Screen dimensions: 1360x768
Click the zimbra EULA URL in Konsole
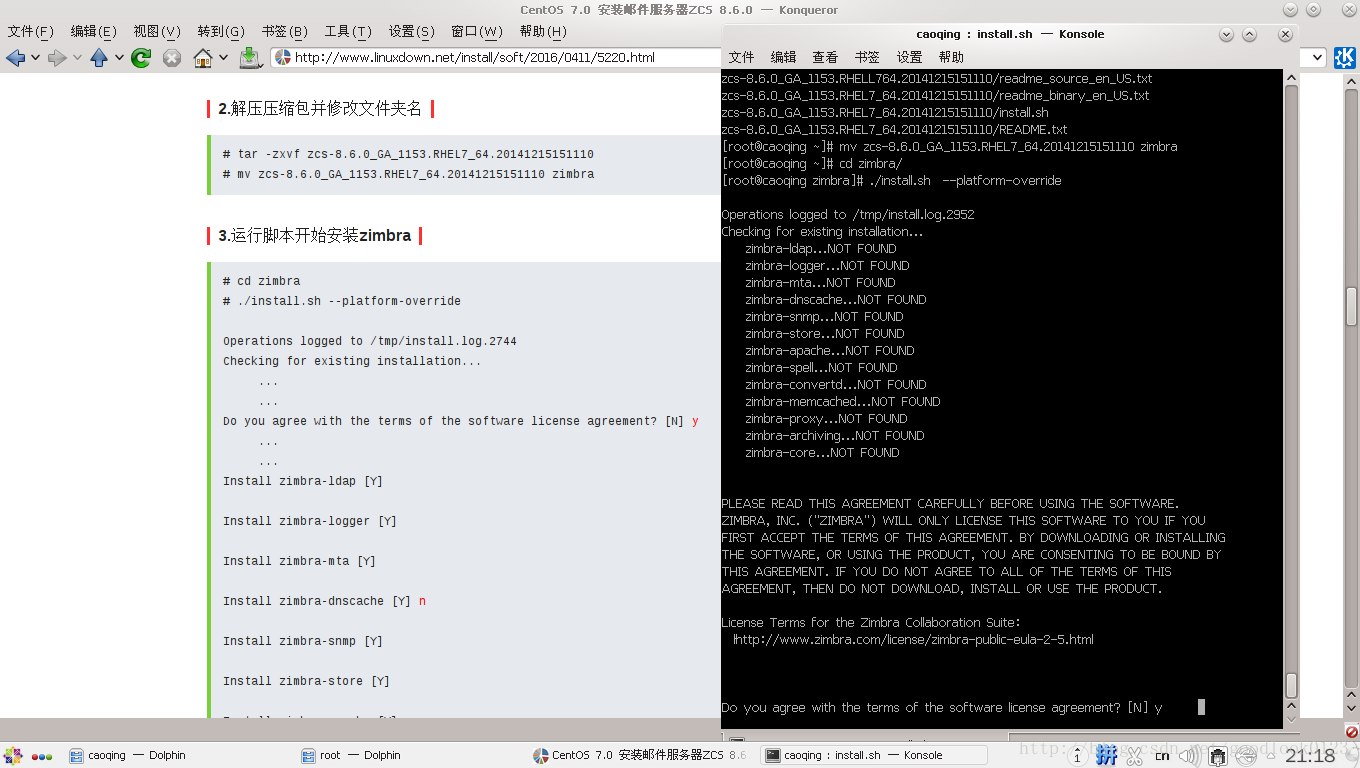click(x=914, y=639)
